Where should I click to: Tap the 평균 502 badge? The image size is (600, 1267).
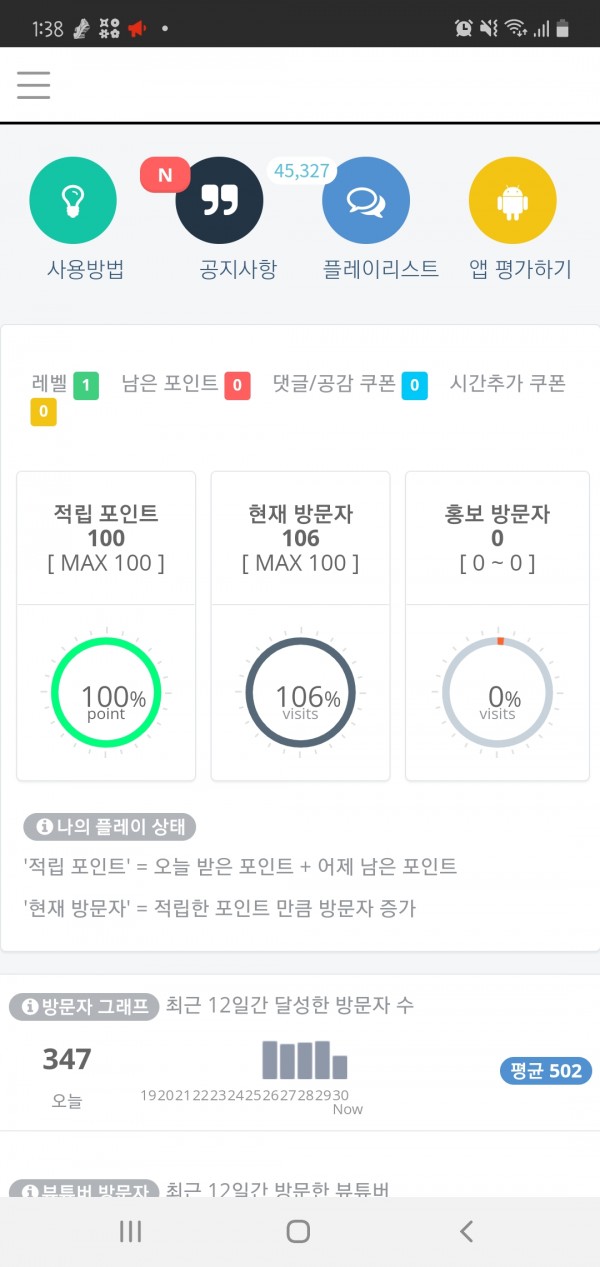(546, 1071)
